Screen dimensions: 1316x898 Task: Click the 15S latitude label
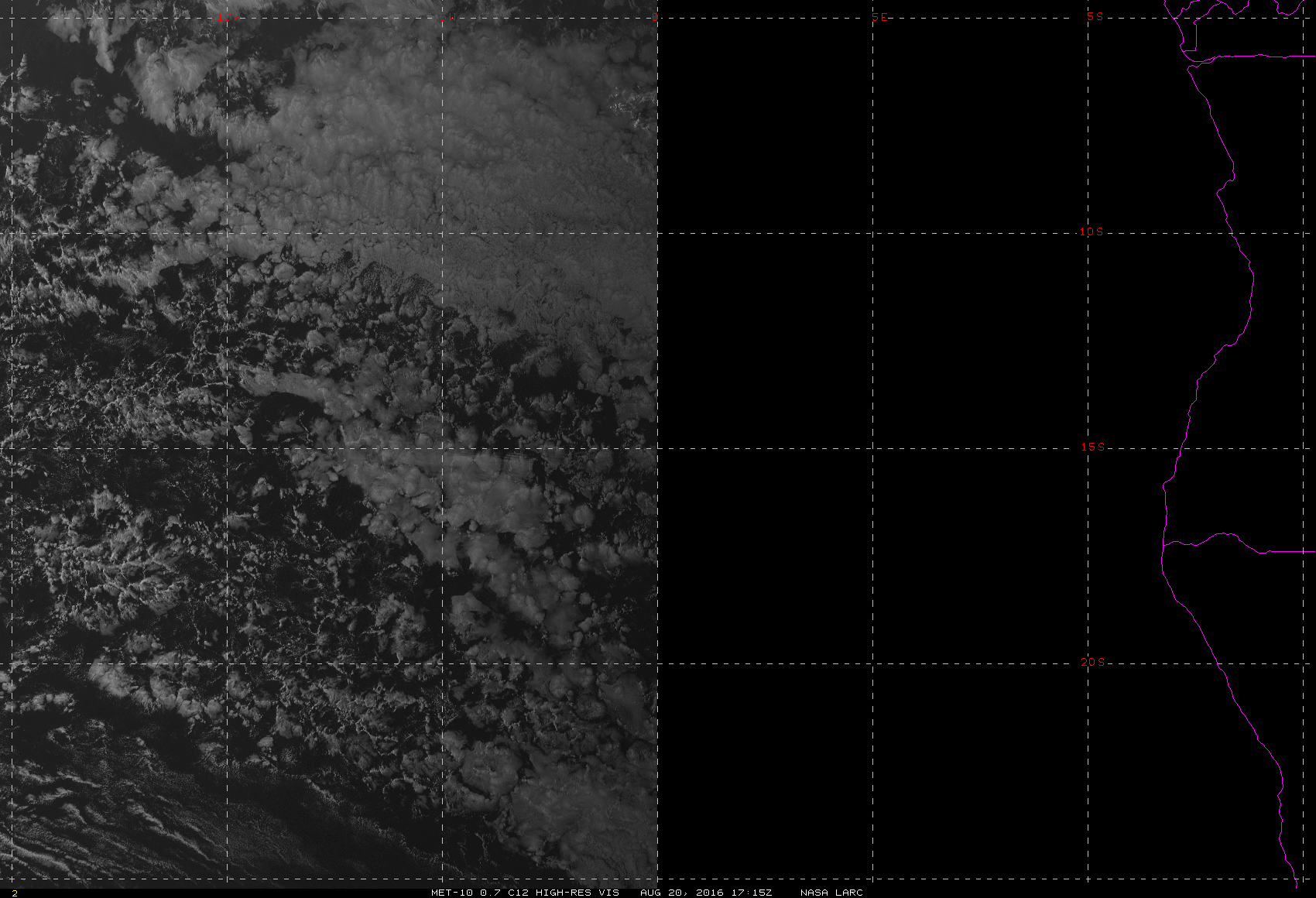[x=1093, y=447]
